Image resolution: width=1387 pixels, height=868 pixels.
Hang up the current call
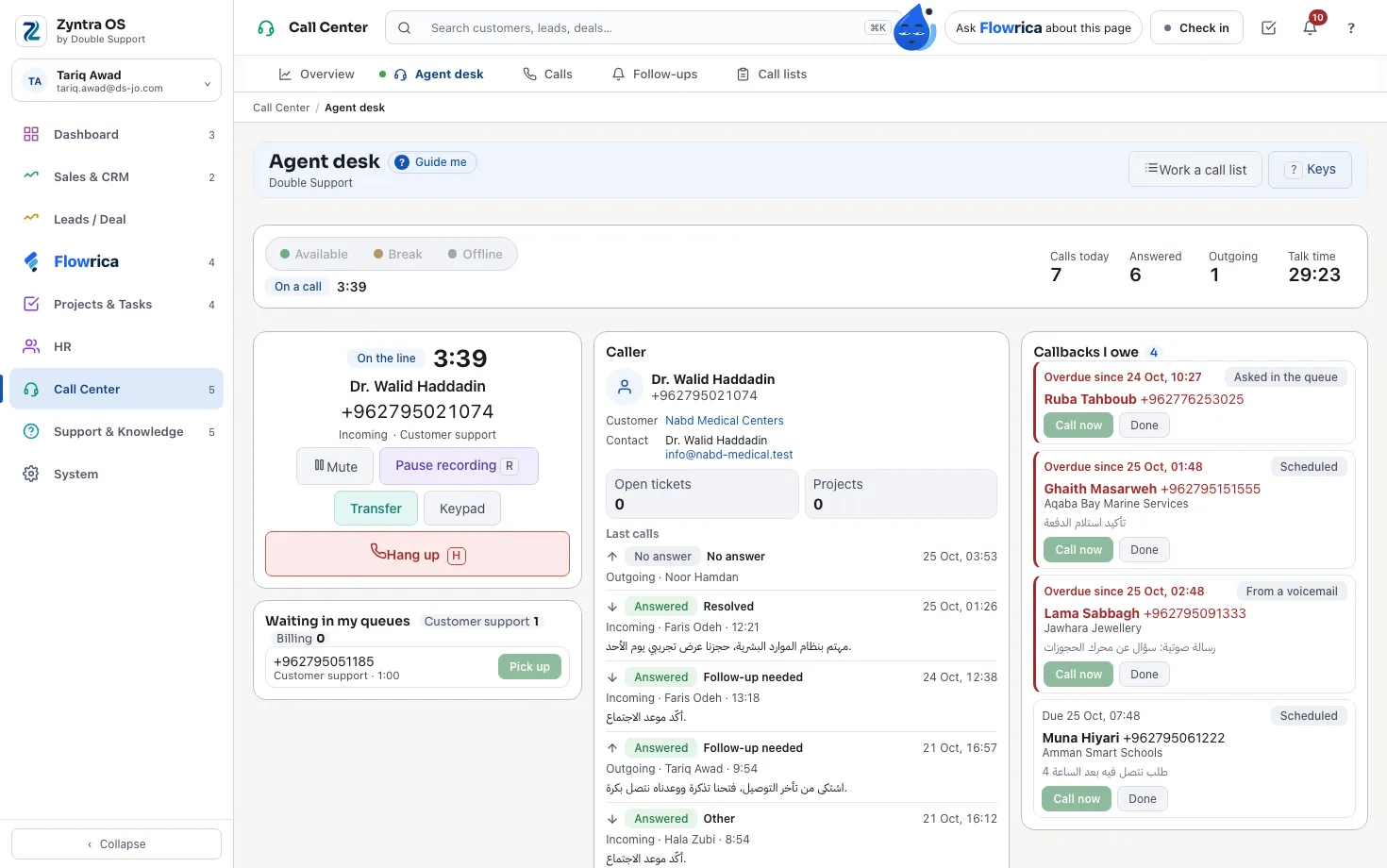tap(418, 554)
